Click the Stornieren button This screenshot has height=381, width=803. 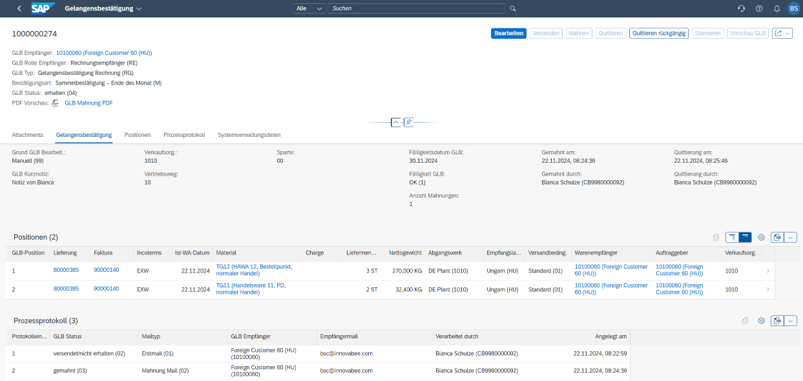[x=708, y=33]
